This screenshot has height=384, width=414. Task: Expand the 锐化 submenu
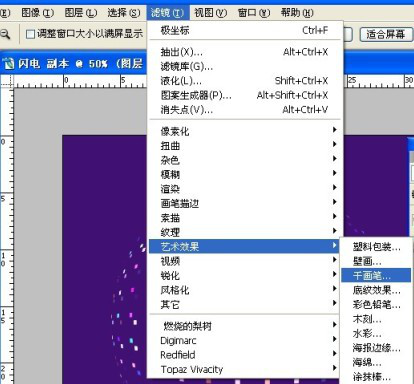point(245,276)
